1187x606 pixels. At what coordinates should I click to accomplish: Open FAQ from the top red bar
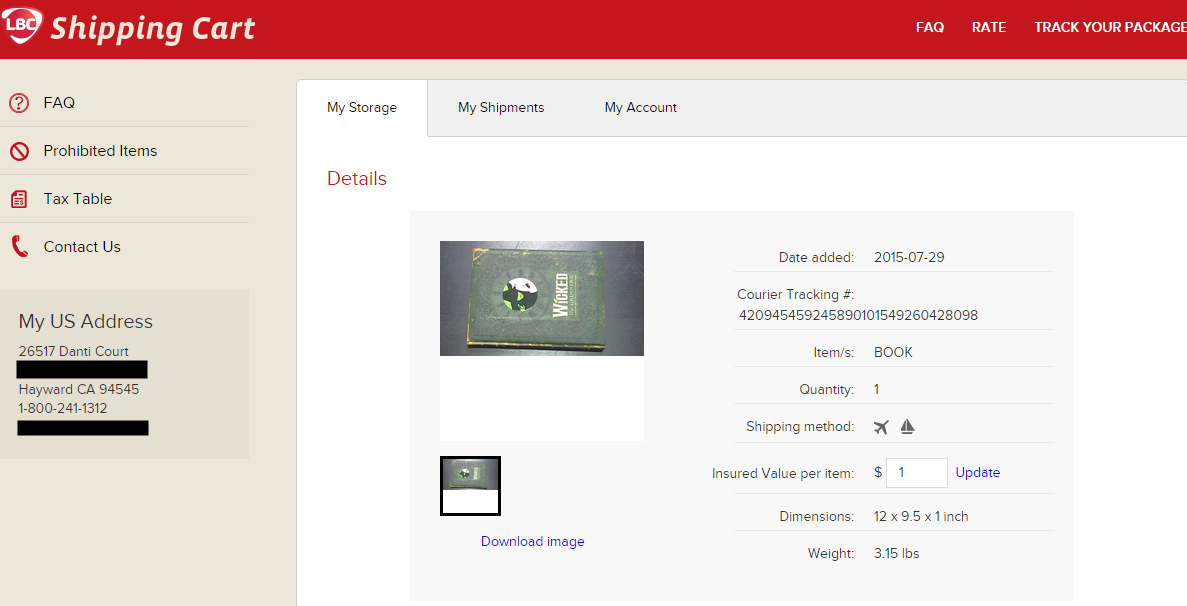[930, 27]
